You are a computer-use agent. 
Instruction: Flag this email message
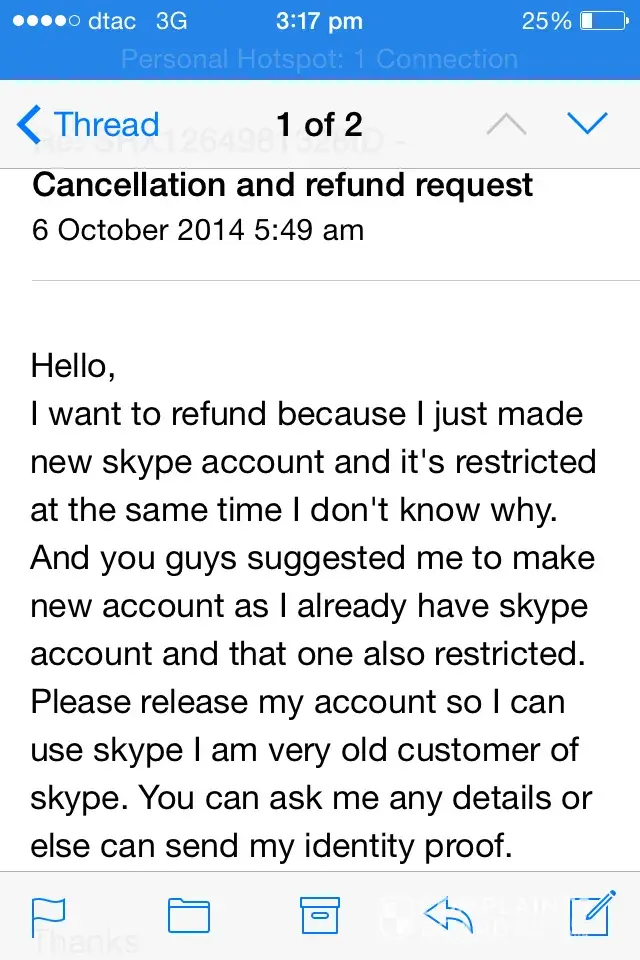(49, 915)
